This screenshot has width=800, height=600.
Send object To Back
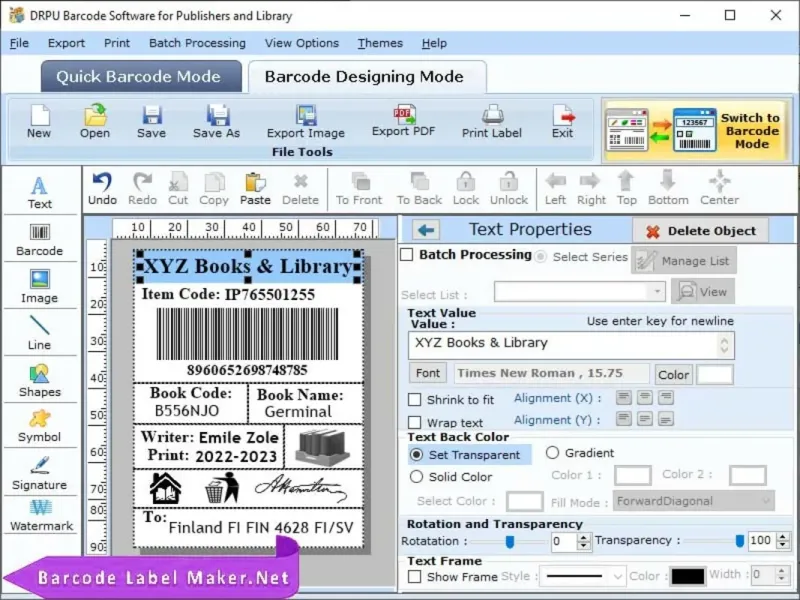(x=419, y=189)
